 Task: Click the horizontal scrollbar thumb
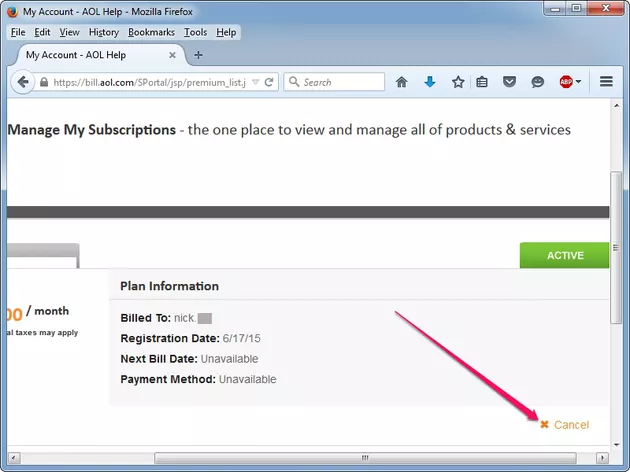coord(365,458)
